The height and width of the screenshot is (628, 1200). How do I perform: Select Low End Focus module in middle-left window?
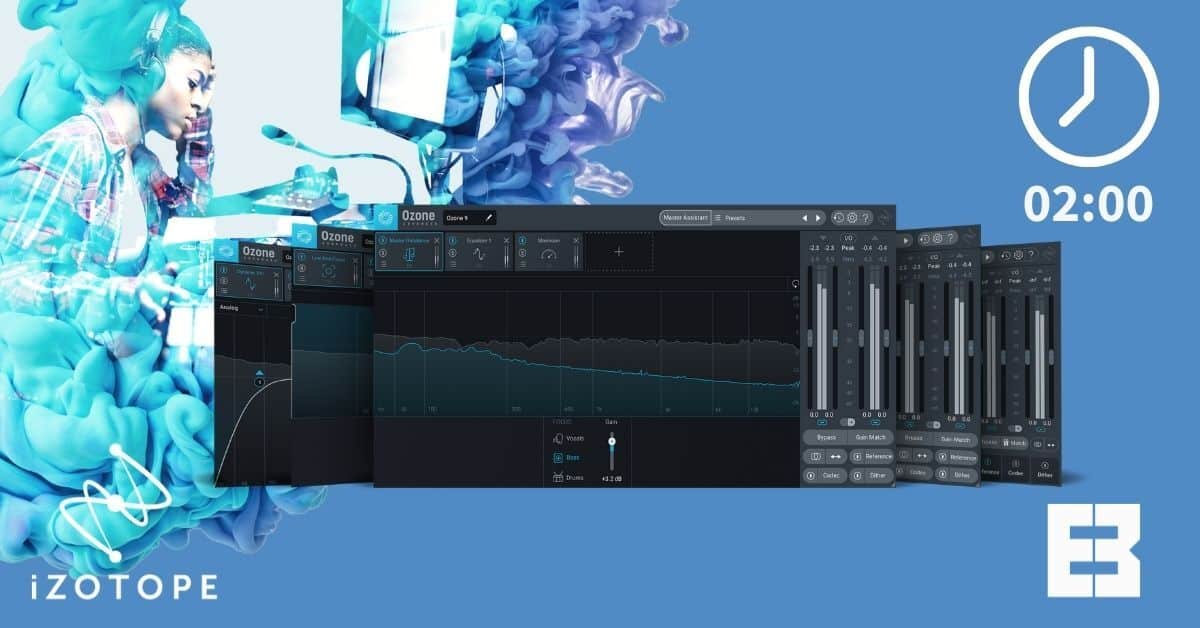328,268
